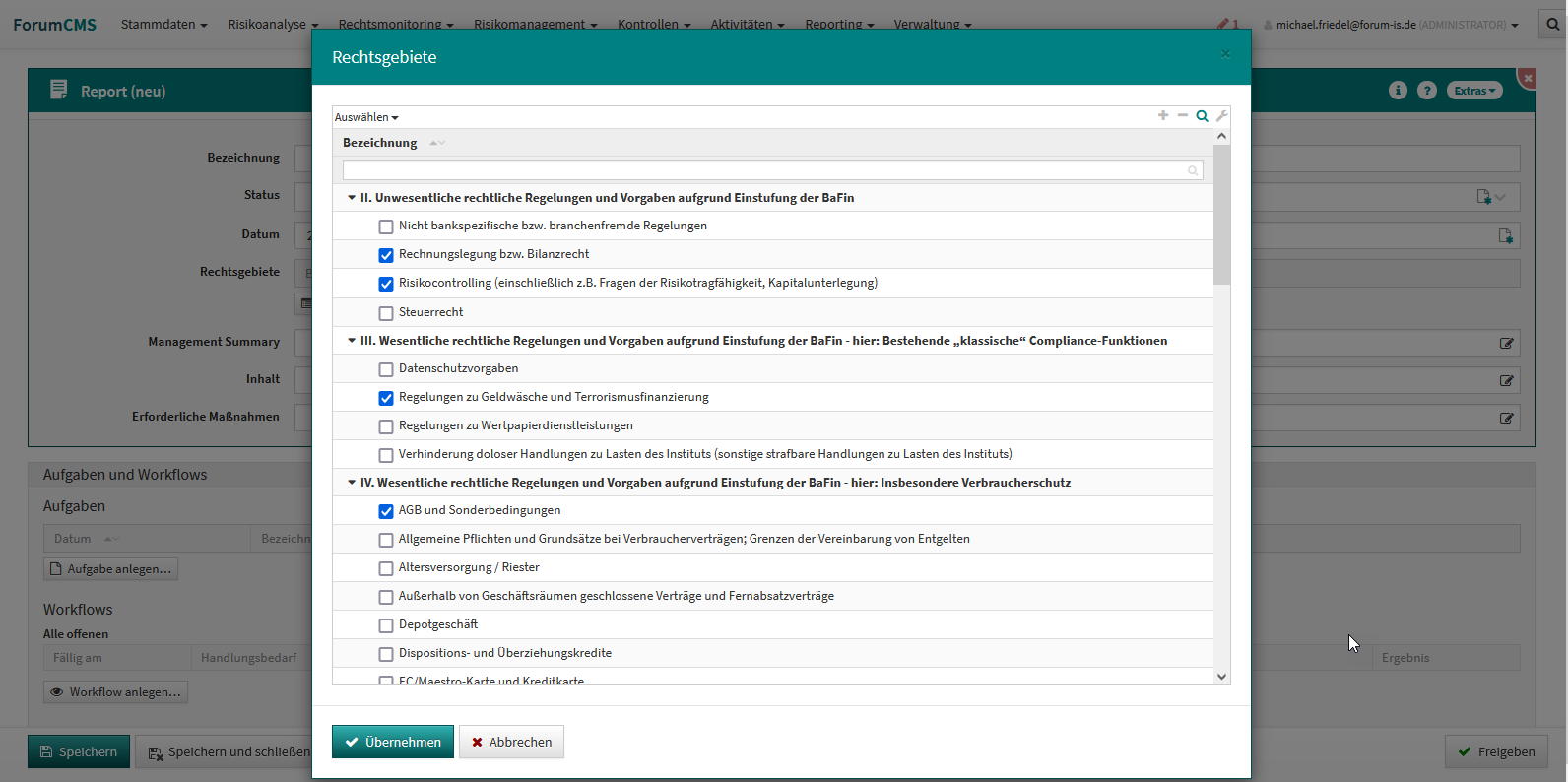1568x782 pixels.
Task: Collapse section II Unwesentliche rechtliche Regelungen
Action: point(352,198)
